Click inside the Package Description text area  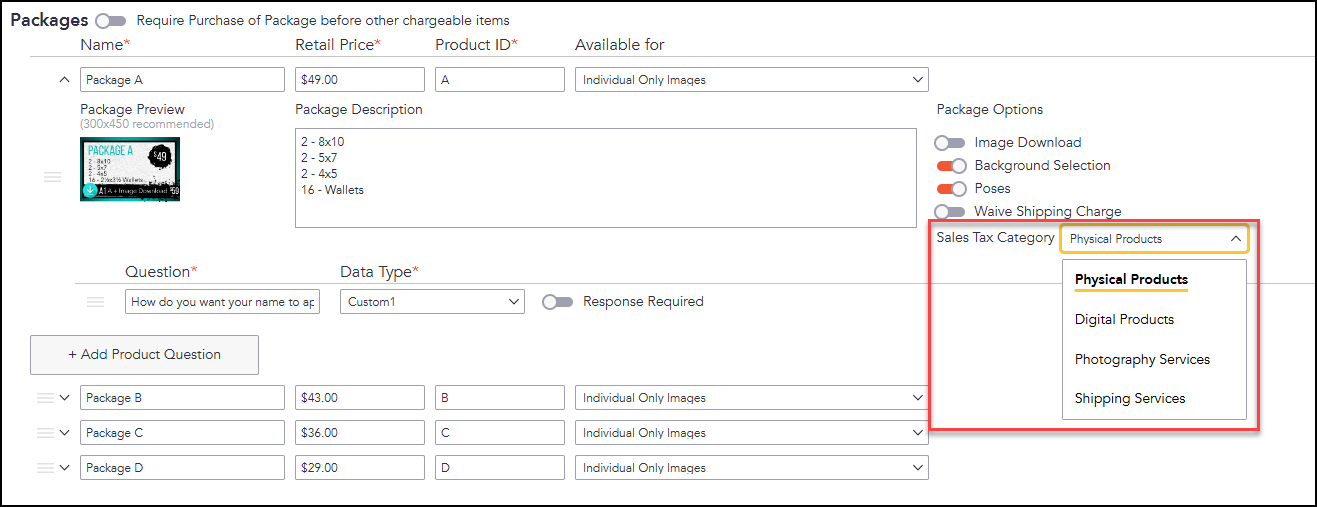pyautogui.click(x=606, y=178)
